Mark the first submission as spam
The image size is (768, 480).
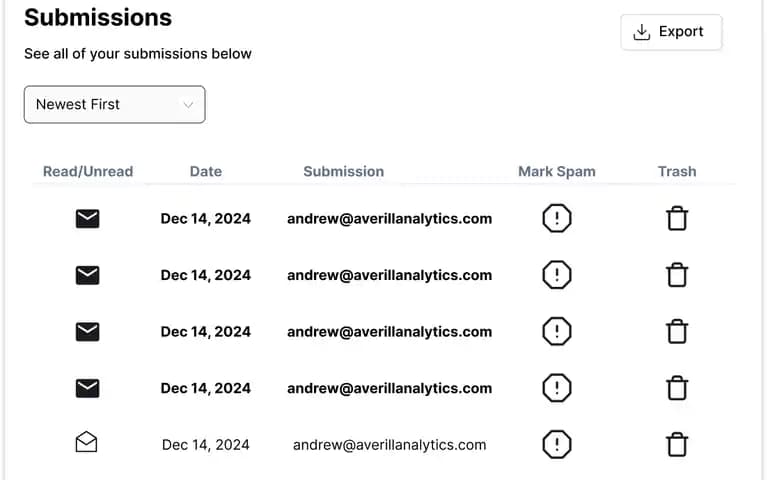(x=557, y=218)
